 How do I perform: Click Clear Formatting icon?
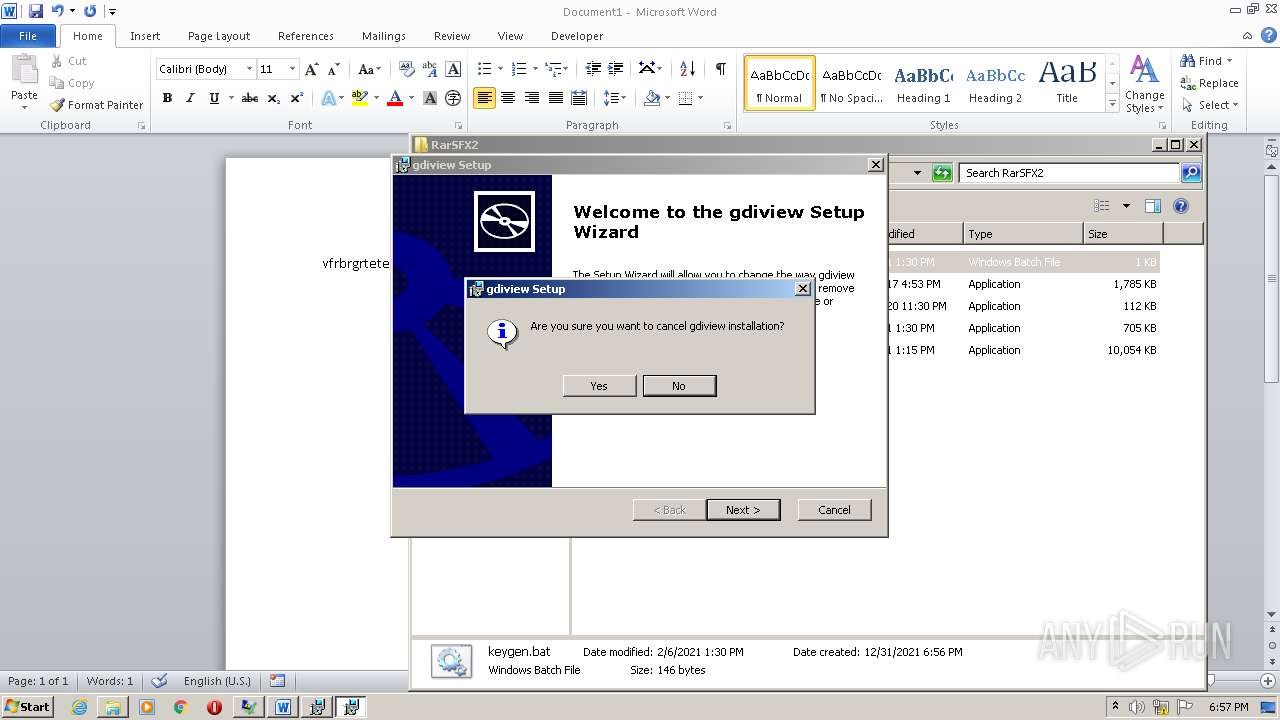(406, 69)
